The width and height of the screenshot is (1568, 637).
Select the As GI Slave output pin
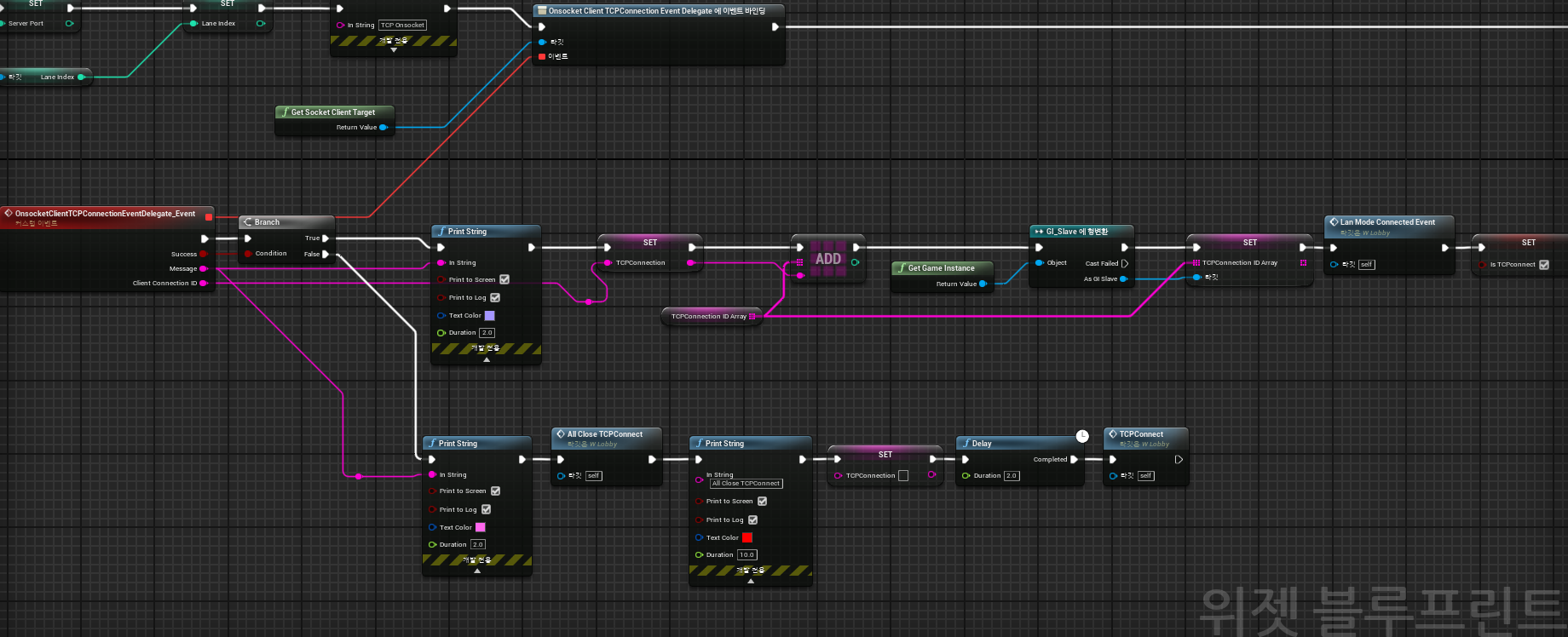[1124, 278]
